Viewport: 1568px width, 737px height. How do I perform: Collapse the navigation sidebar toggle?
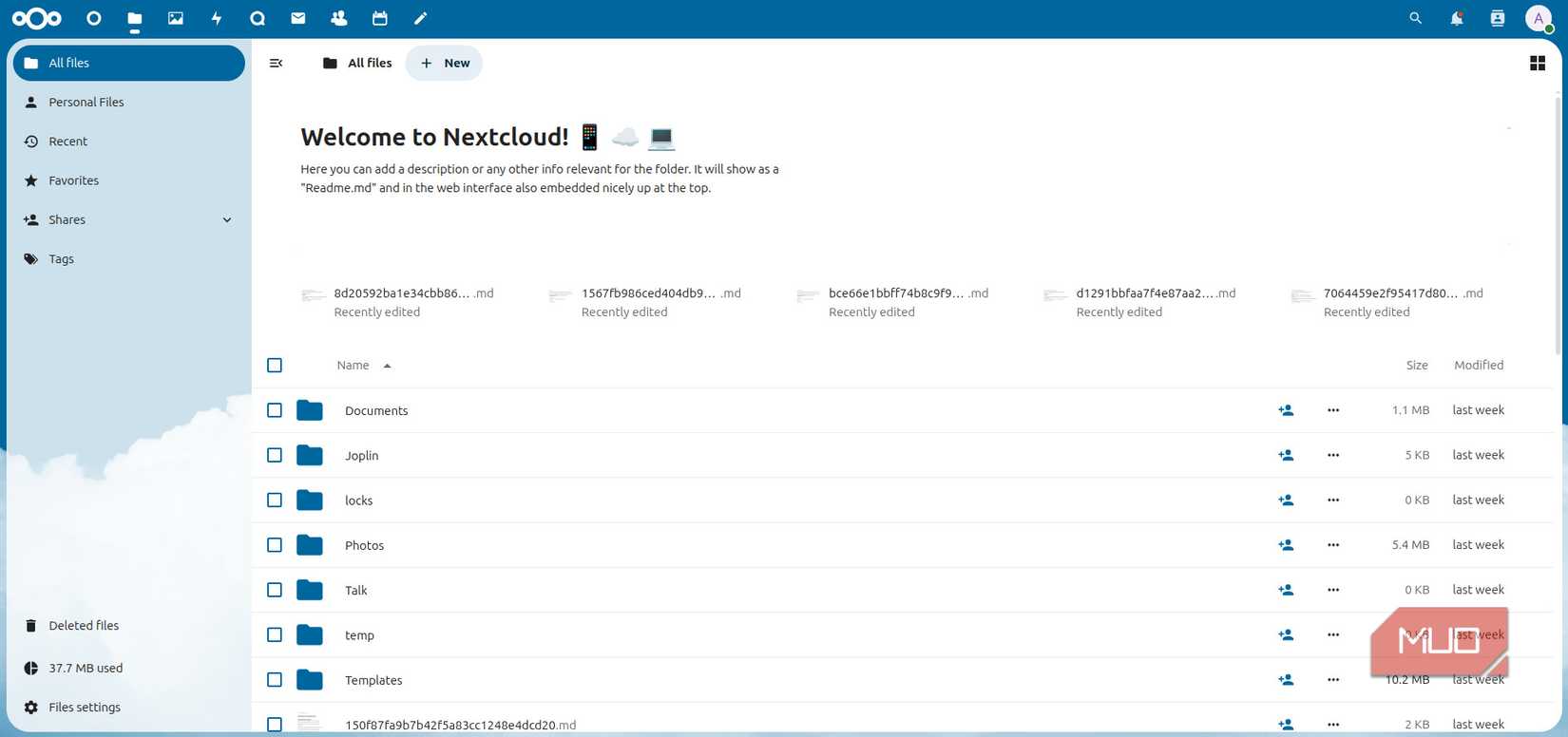(277, 63)
